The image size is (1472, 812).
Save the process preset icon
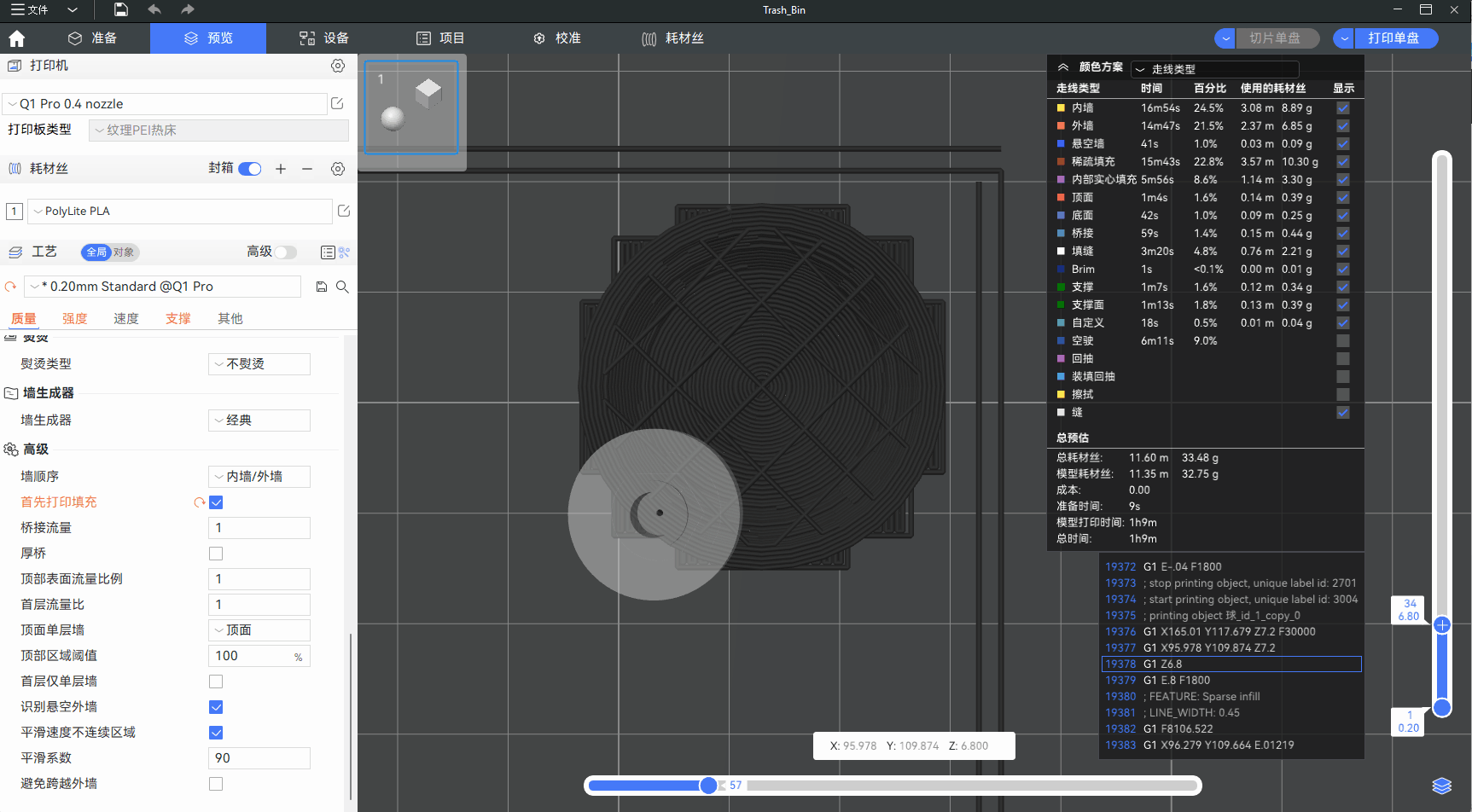pyautogui.click(x=322, y=287)
